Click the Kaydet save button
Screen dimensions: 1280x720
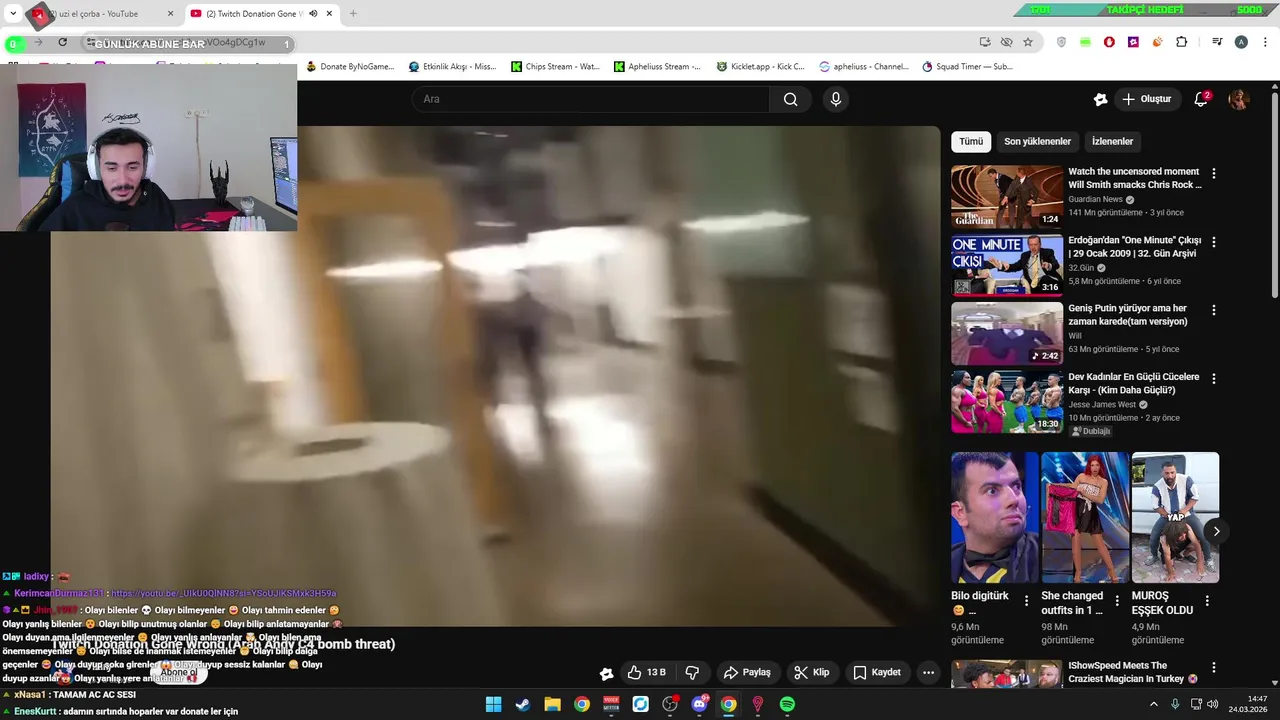tap(876, 672)
